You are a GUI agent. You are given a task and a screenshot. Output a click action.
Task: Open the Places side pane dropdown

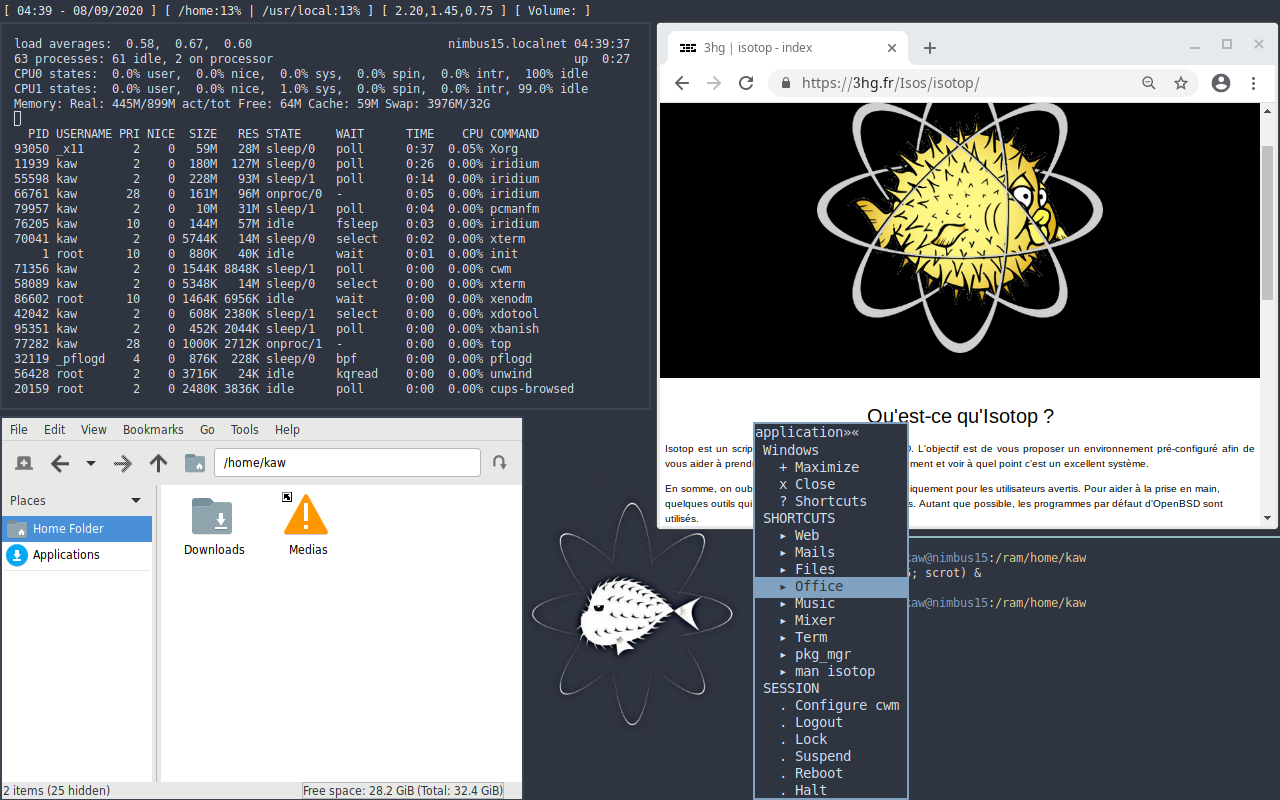136,501
